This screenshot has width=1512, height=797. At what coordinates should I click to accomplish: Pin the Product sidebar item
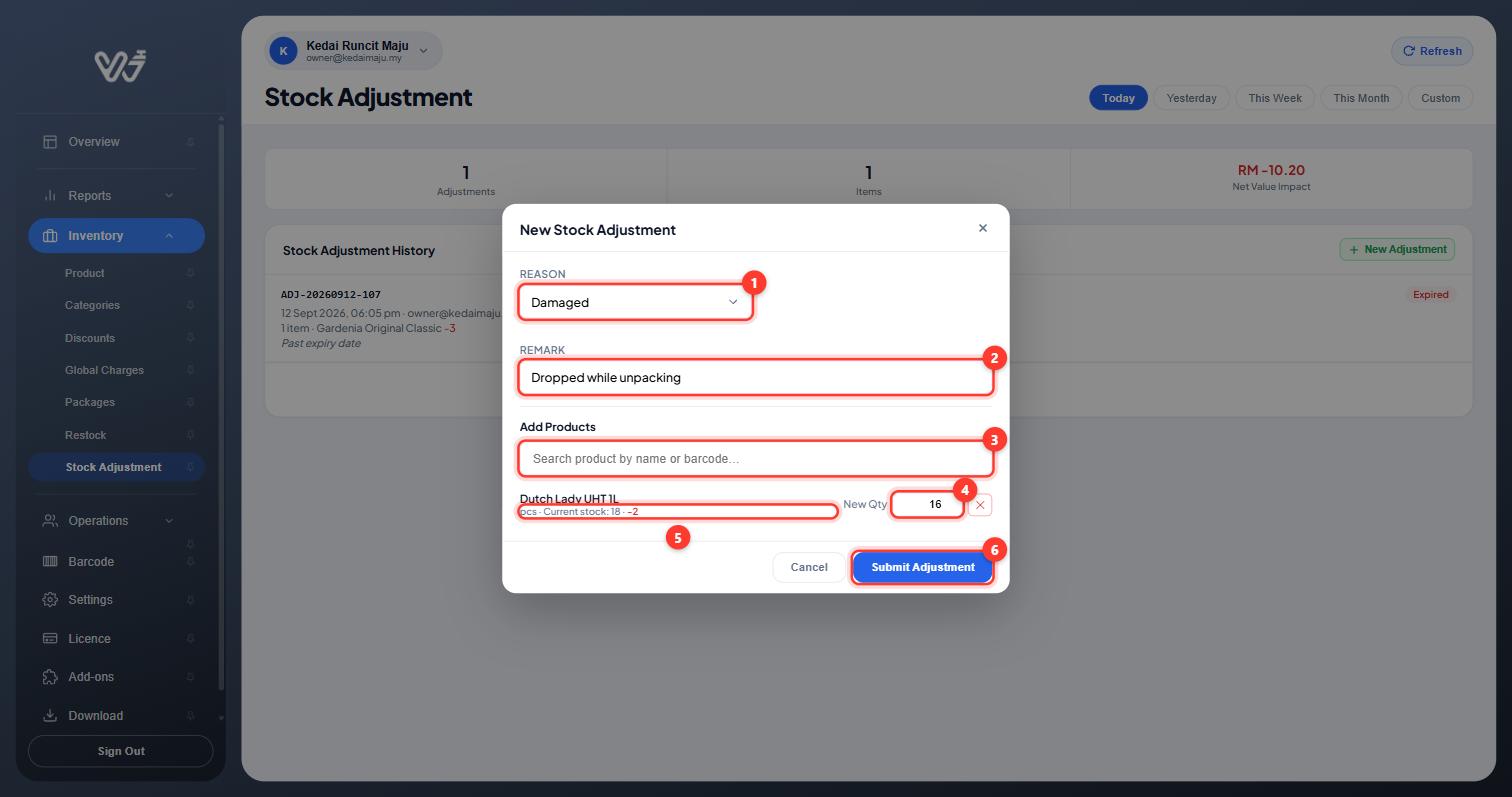[190, 273]
